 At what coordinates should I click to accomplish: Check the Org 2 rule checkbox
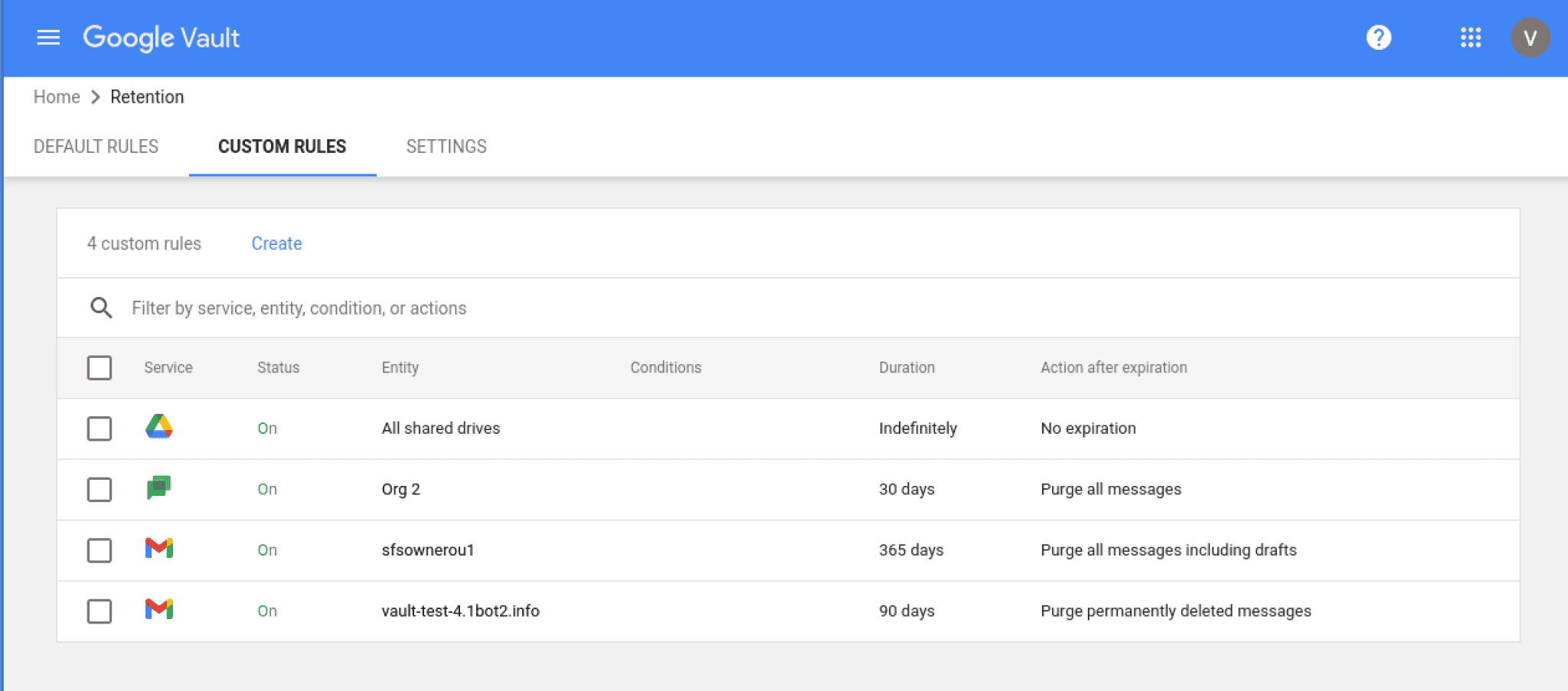point(100,490)
